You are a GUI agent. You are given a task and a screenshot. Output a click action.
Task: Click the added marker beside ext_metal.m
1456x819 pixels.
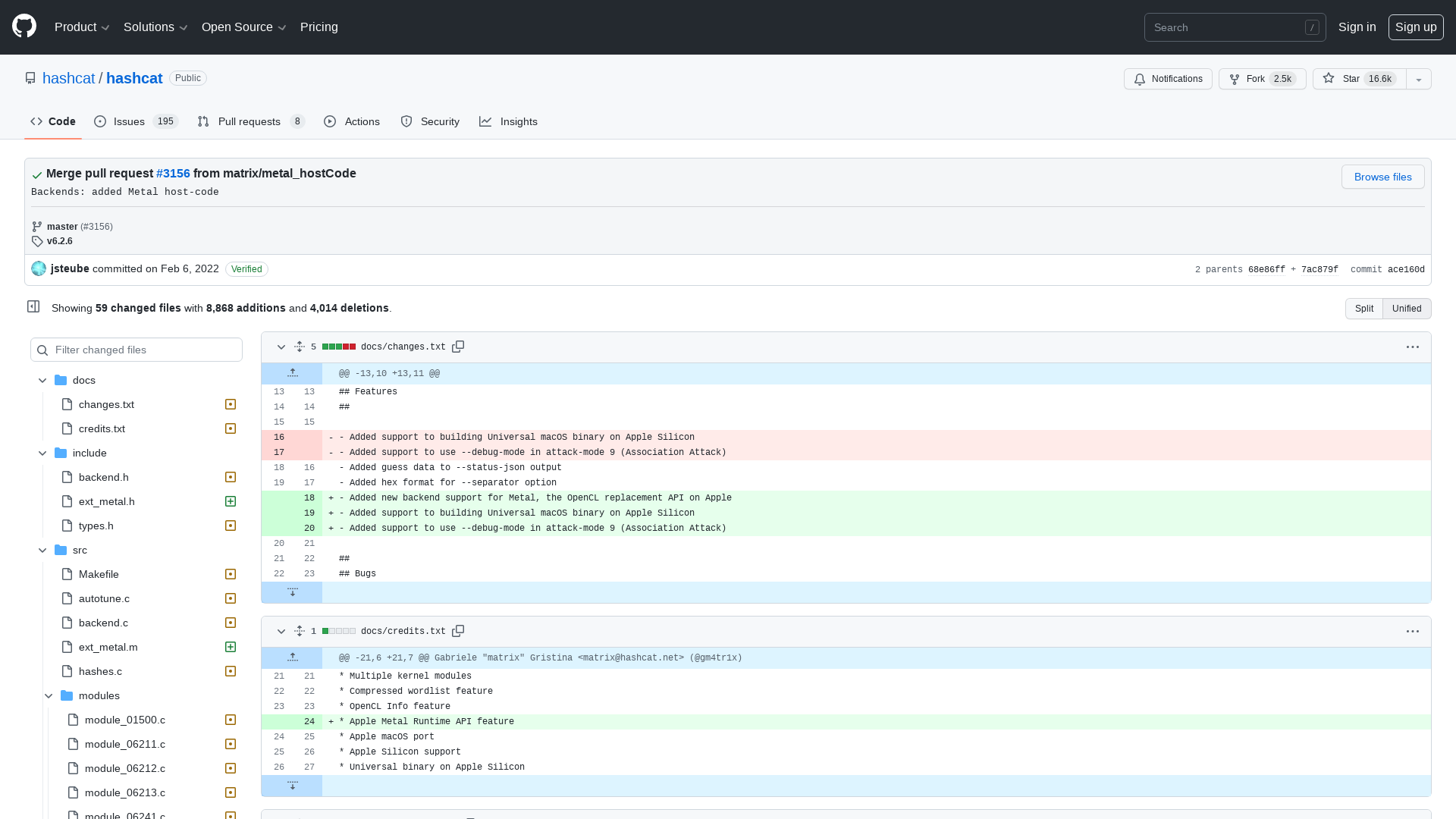(x=231, y=647)
